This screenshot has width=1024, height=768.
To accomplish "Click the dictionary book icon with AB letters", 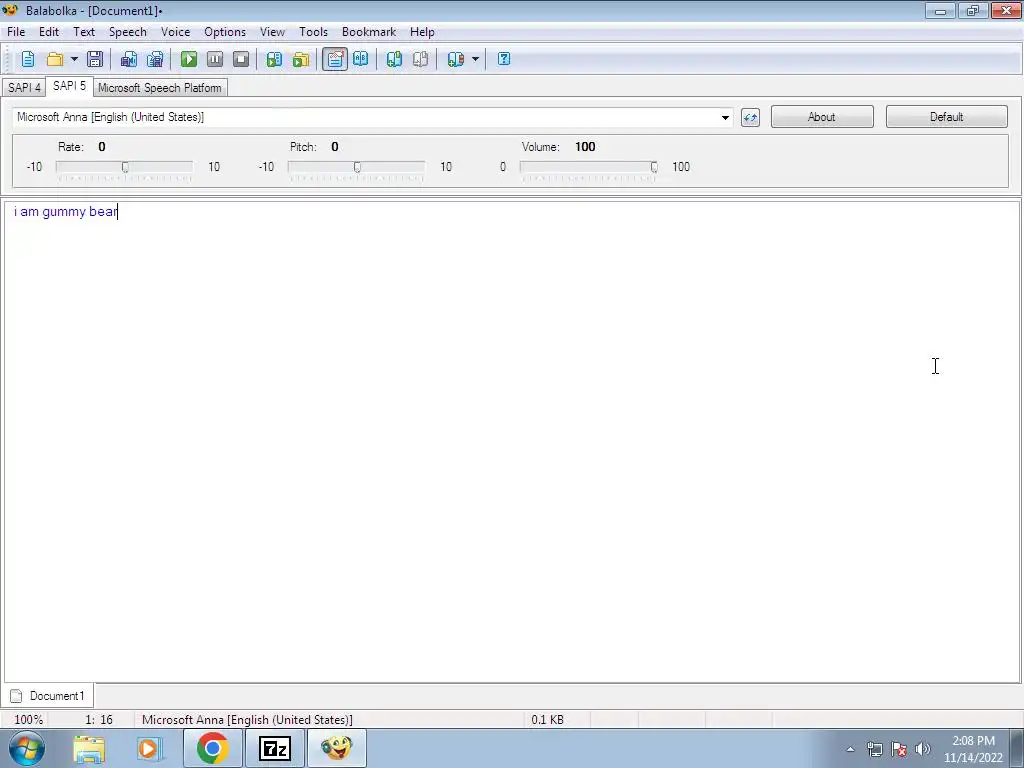I will [360, 59].
